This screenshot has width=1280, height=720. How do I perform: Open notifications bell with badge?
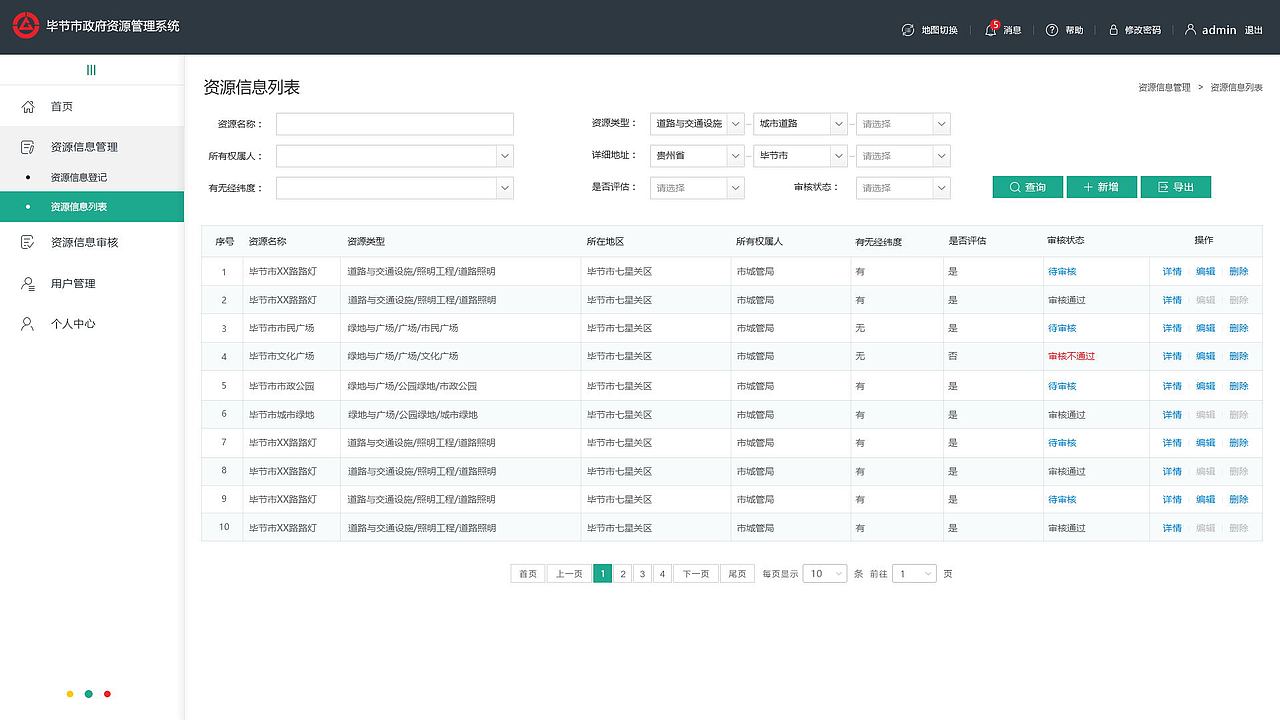(x=991, y=29)
